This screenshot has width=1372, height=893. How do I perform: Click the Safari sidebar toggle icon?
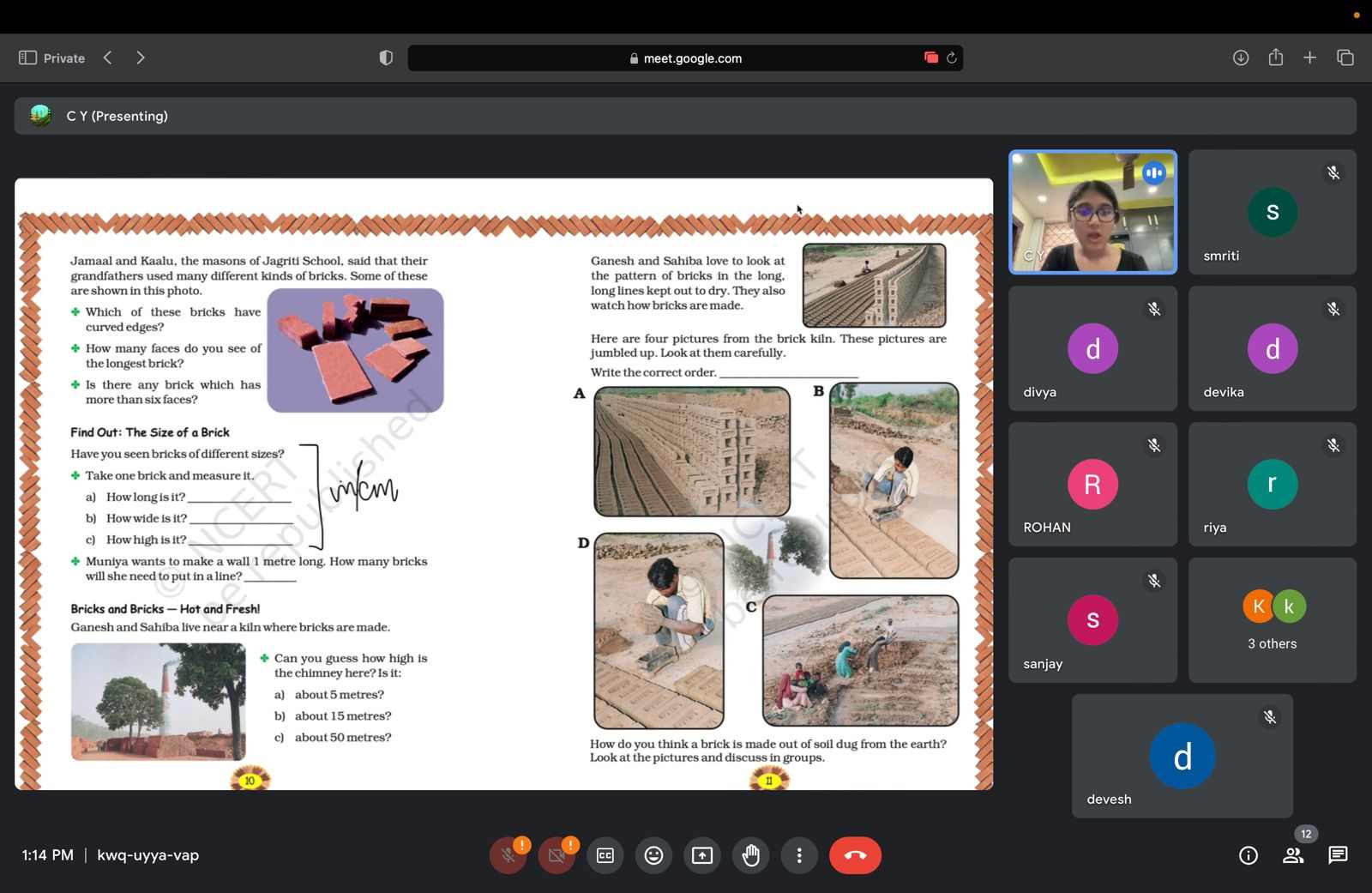click(x=27, y=57)
